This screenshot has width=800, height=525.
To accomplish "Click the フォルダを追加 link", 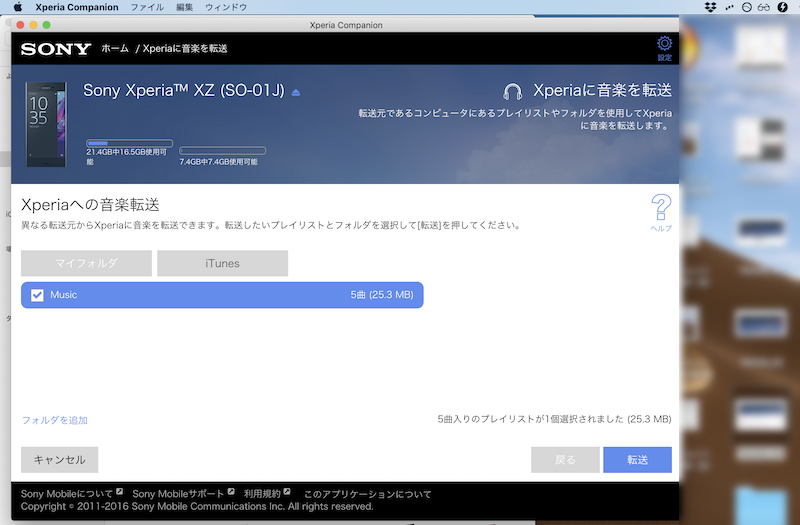I will pos(55,420).
